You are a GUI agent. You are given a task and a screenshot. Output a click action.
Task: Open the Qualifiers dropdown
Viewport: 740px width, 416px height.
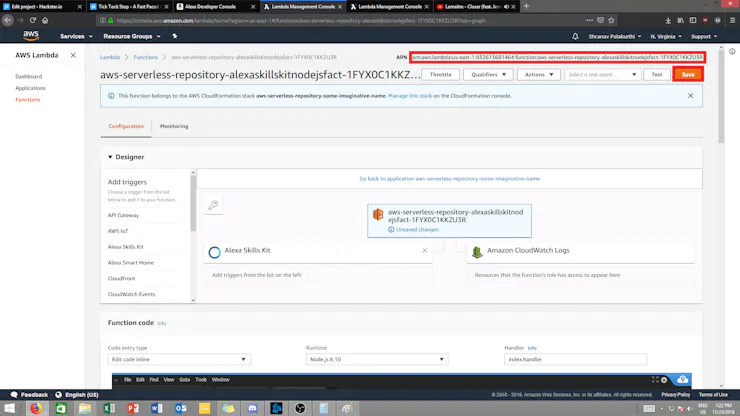click(x=488, y=75)
